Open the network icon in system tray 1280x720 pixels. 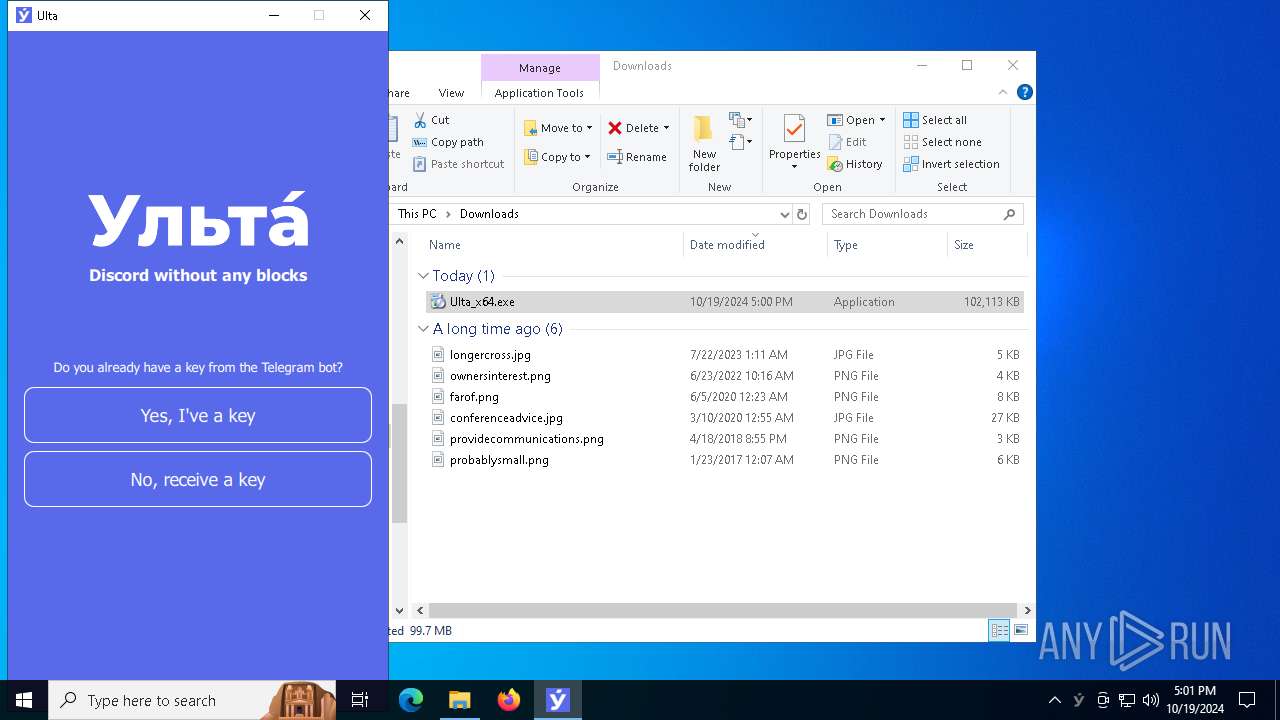pyautogui.click(x=1127, y=700)
